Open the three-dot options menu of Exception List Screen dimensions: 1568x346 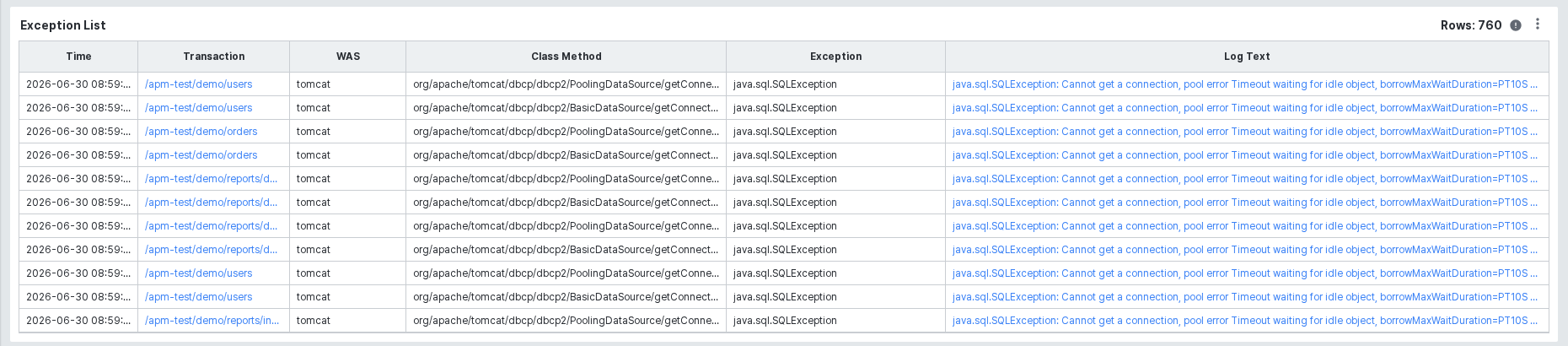pos(1538,24)
